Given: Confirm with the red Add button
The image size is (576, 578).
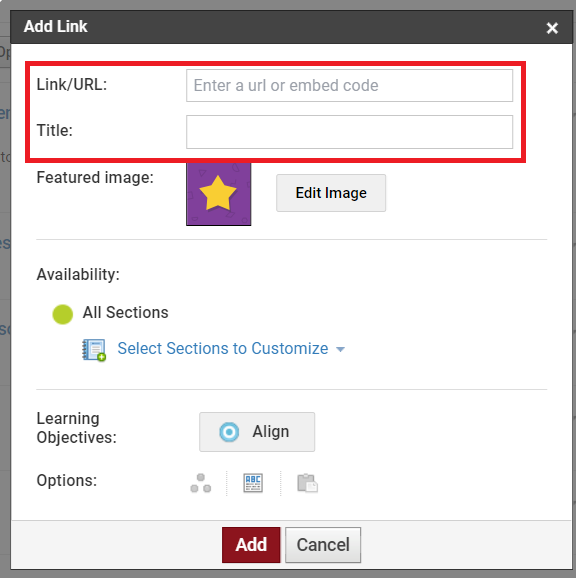Looking at the screenshot, I should click(251, 545).
